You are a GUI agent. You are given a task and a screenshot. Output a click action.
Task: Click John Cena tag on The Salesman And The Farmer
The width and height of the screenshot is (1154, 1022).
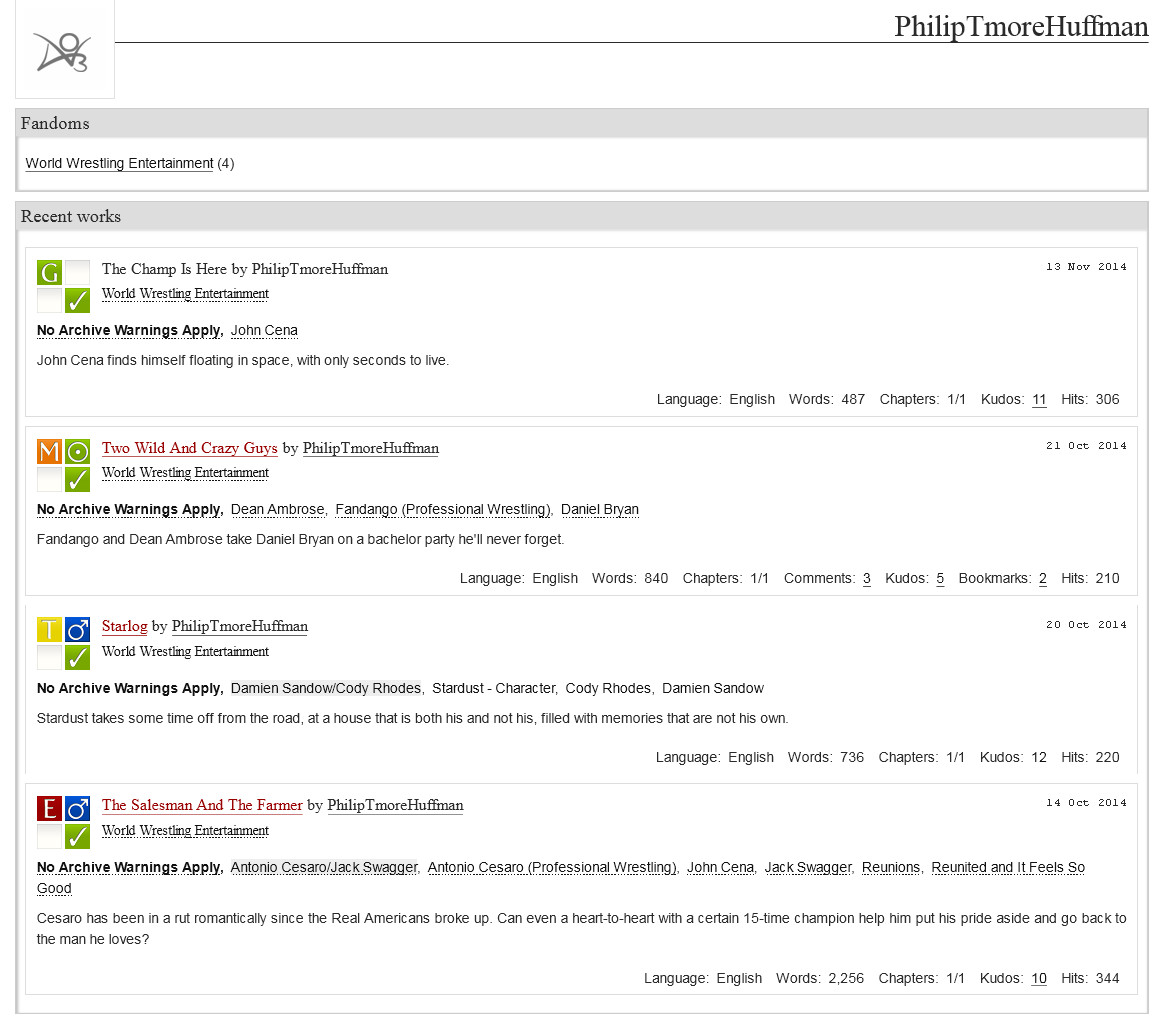(721, 867)
